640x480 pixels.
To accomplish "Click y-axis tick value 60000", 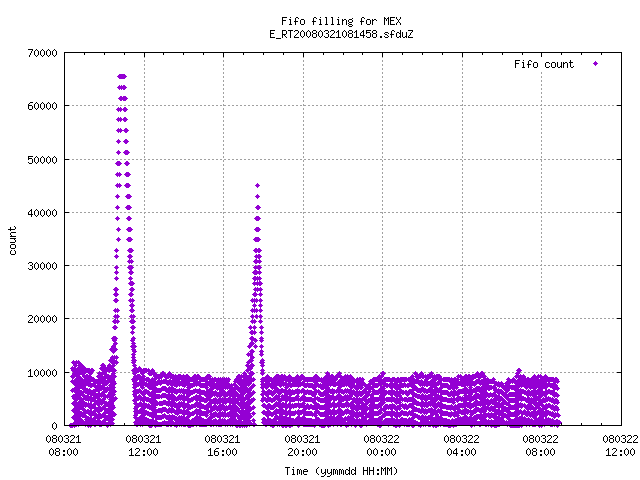I will pos(42,107).
